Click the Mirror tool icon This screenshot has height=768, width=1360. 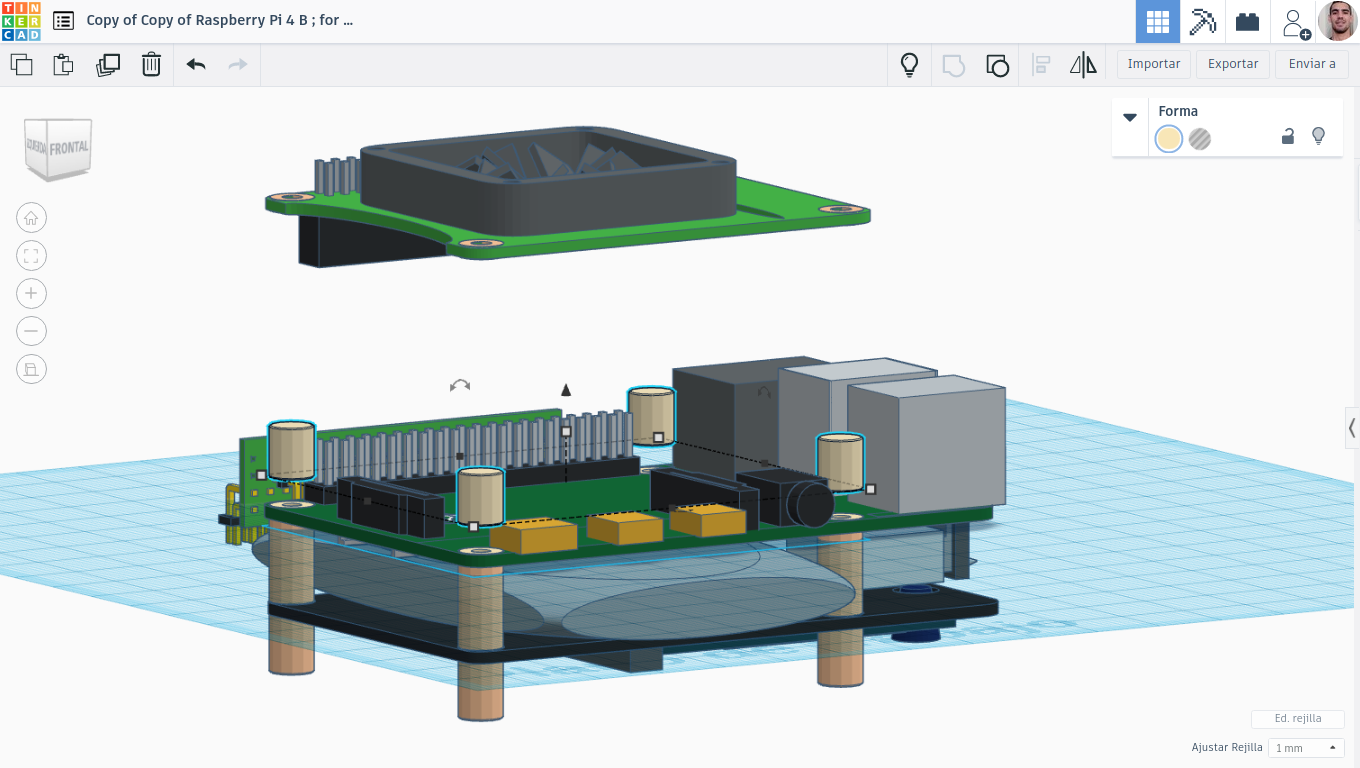click(1083, 65)
